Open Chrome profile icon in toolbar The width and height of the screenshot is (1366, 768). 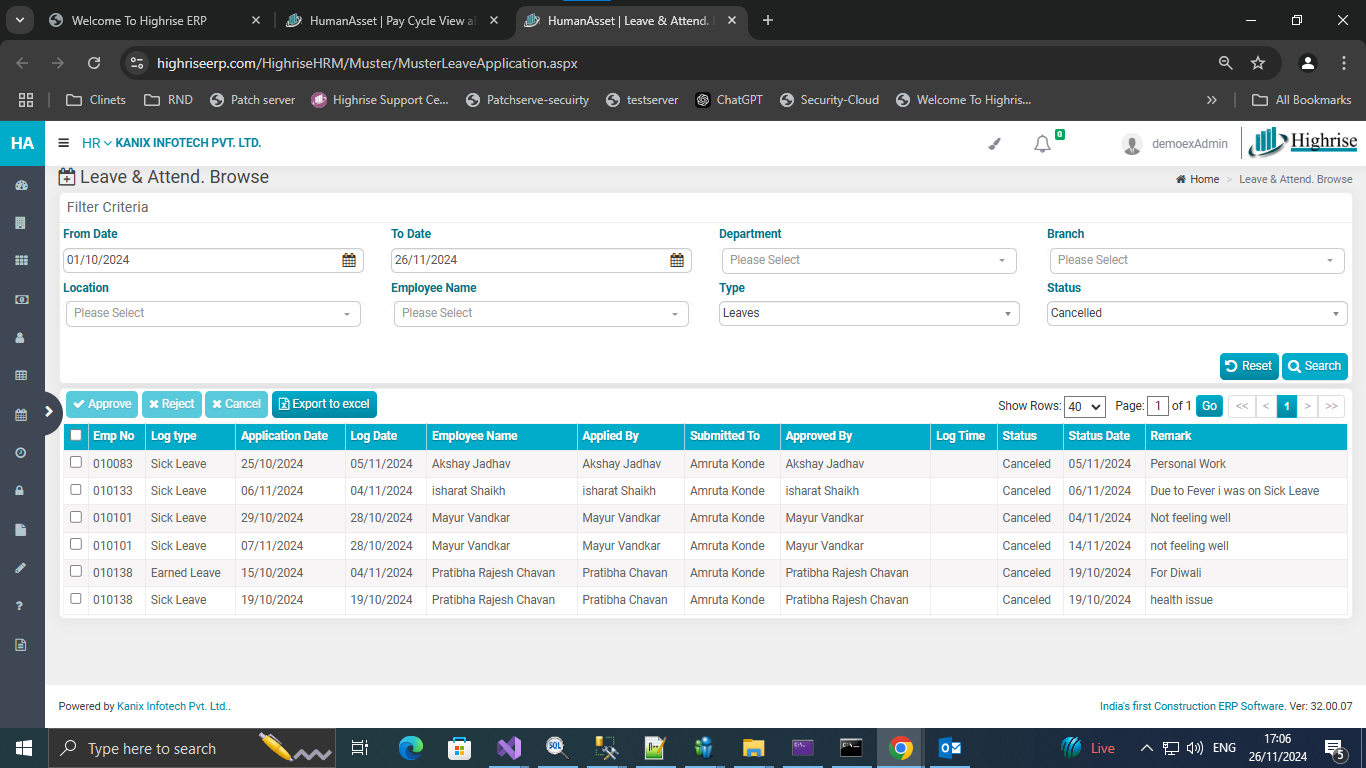[x=1308, y=63]
